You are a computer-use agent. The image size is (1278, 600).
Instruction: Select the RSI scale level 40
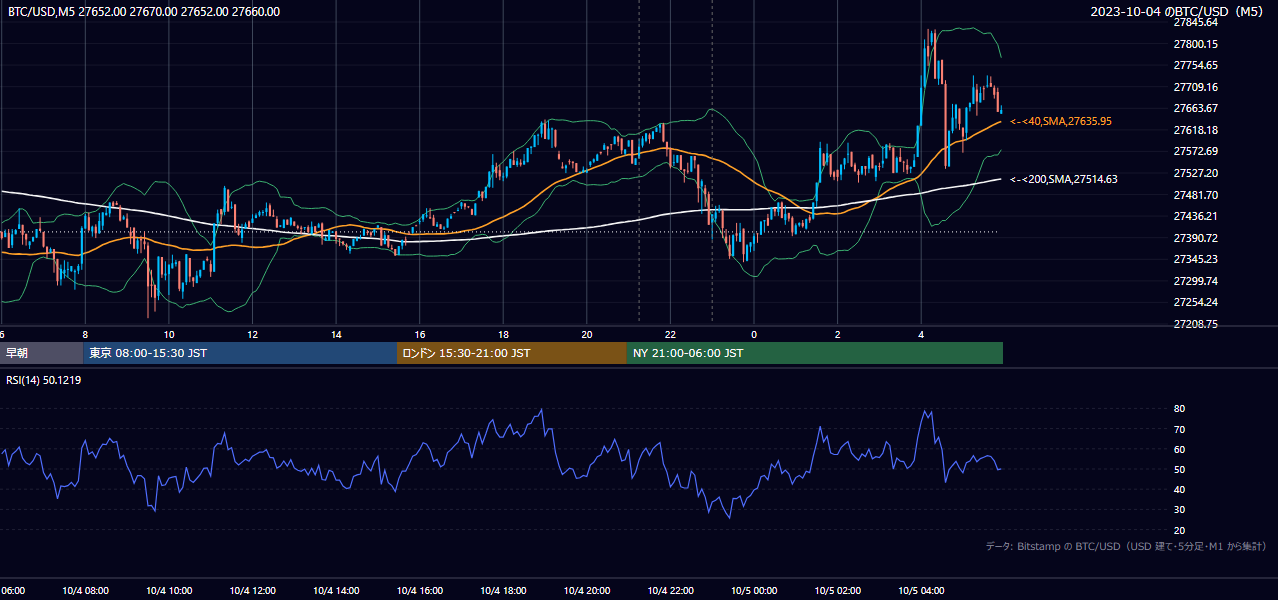click(1179, 489)
